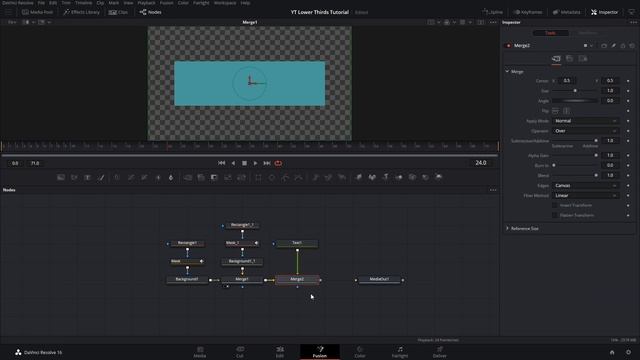Play the composition forward
Viewport: 640px width, 360px height.
tap(256, 163)
